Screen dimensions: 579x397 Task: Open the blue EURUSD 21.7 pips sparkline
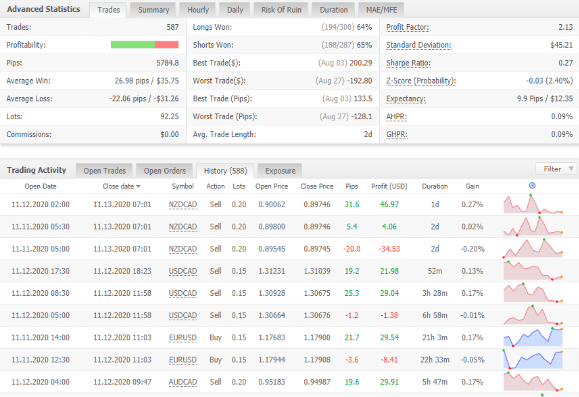(533, 337)
